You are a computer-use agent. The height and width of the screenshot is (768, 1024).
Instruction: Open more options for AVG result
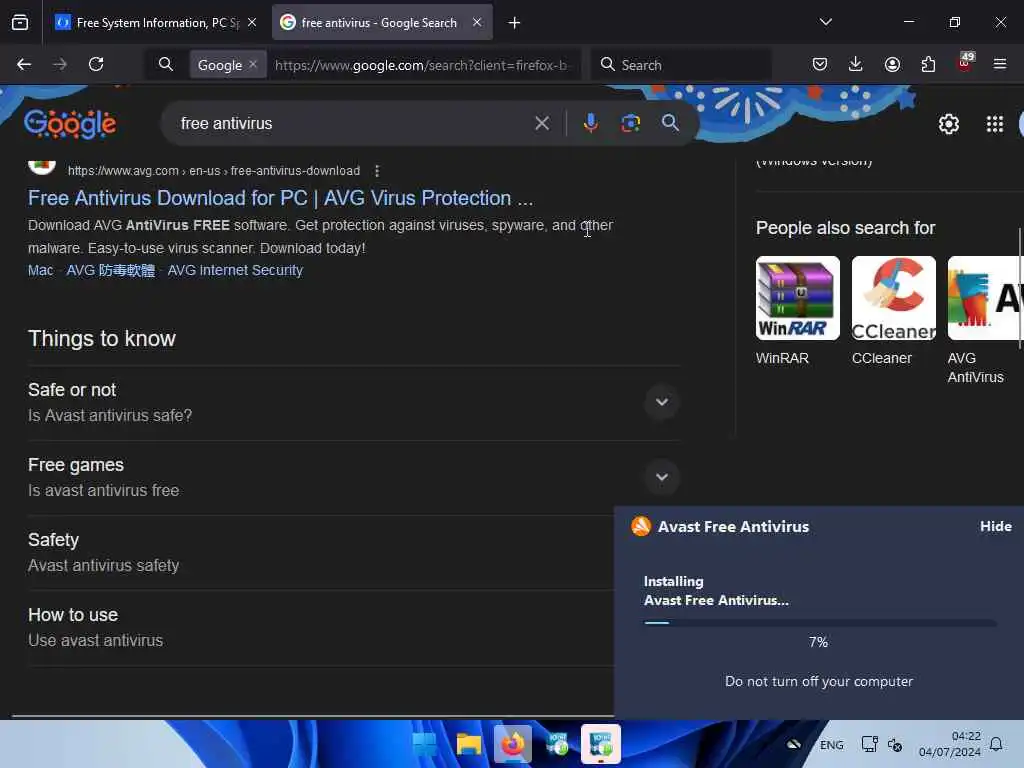pyautogui.click(x=377, y=171)
